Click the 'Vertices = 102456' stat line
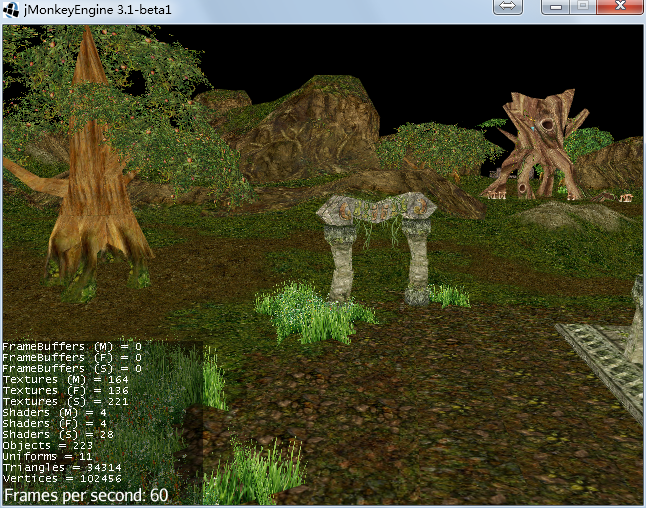 tap(62, 478)
